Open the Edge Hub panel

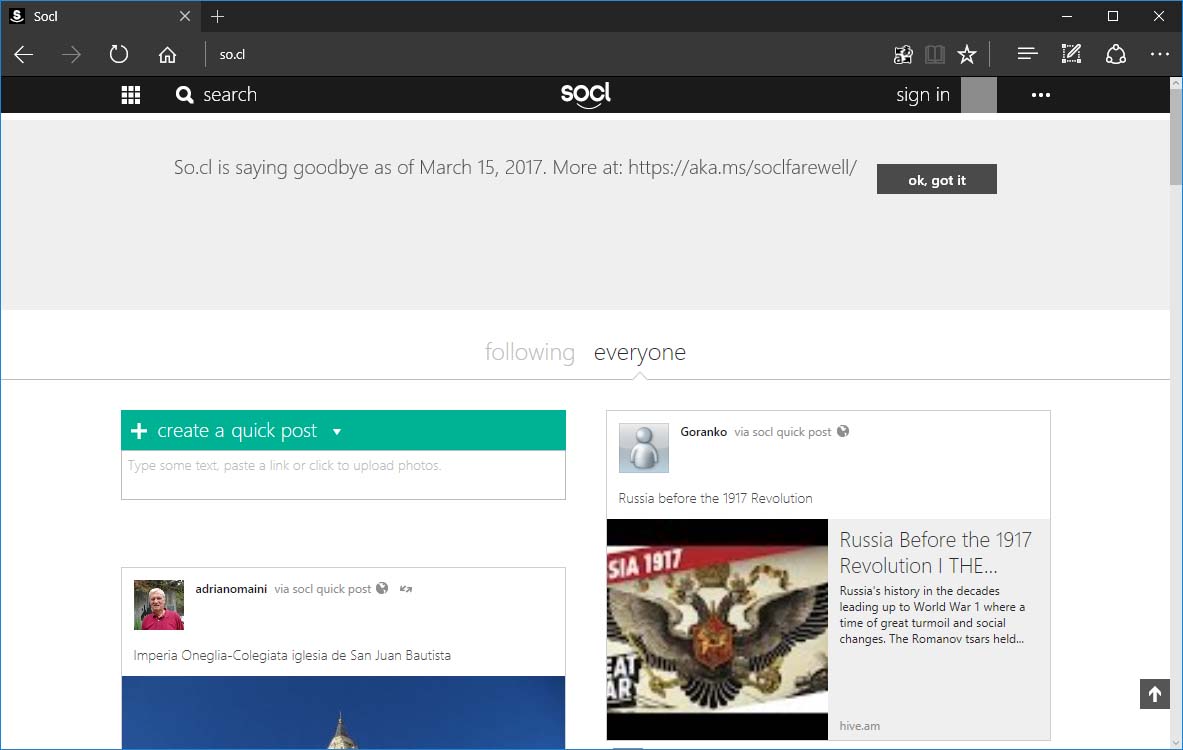pyautogui.click(x=1027, y=54)
